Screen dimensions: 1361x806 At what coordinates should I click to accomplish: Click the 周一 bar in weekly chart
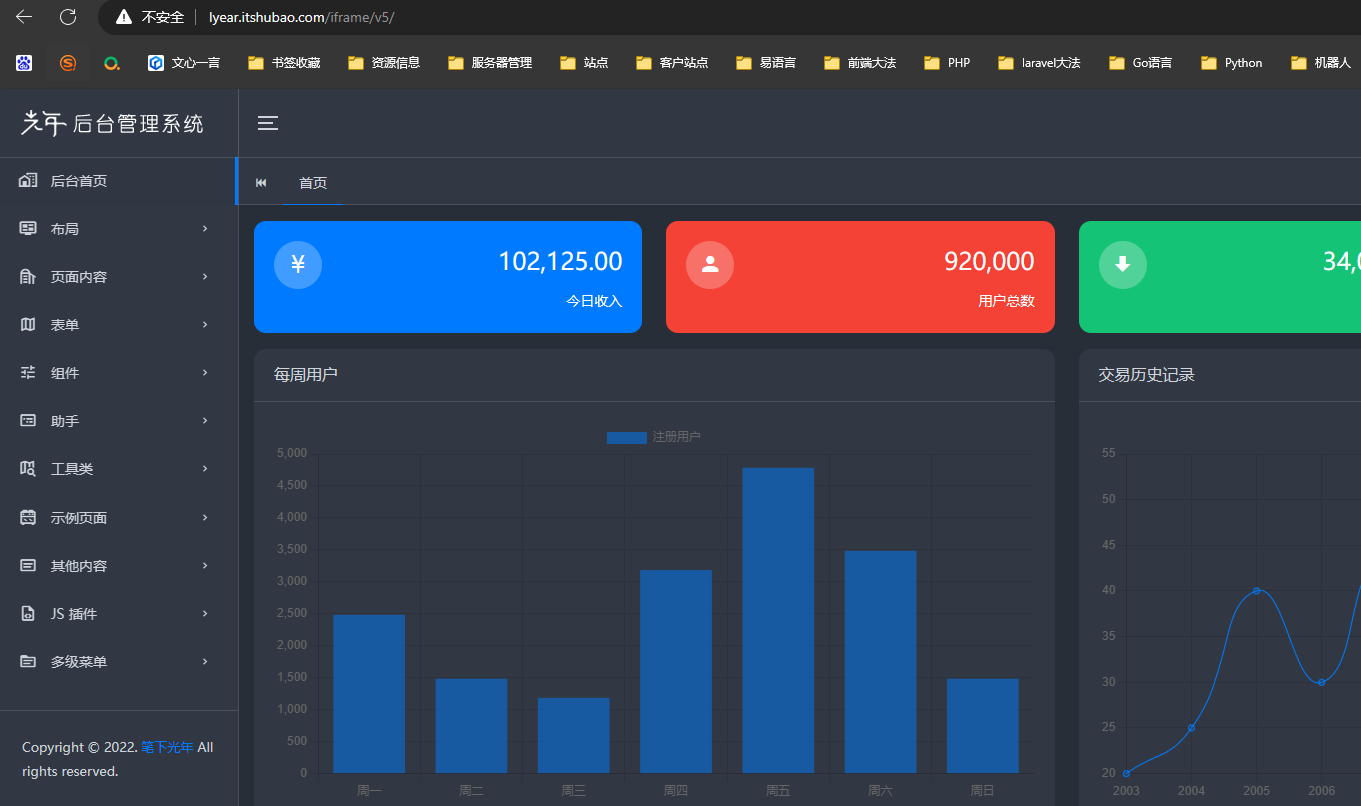click(x=369, y=694)
